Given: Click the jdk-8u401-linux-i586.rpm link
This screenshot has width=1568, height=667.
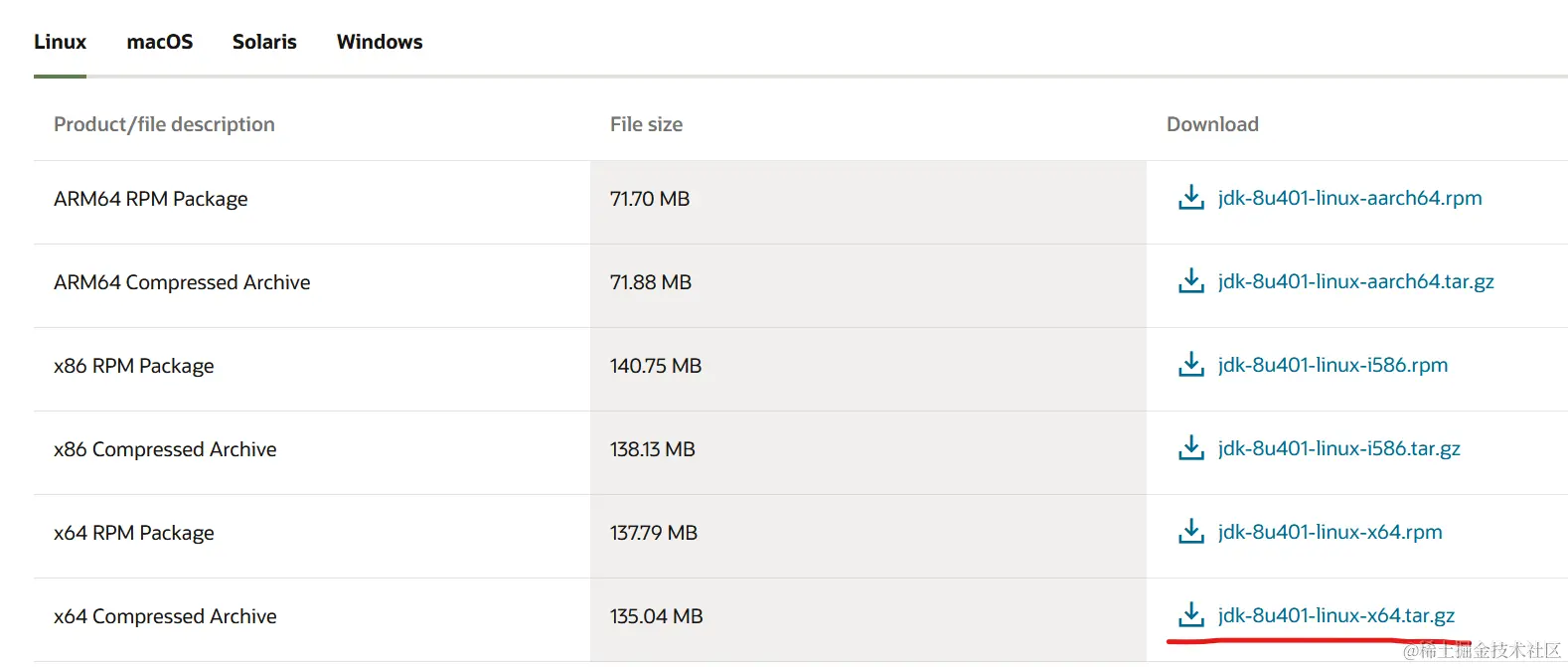Looking at the screenshot, I should pyautogui.click(x=1333, y=365).
